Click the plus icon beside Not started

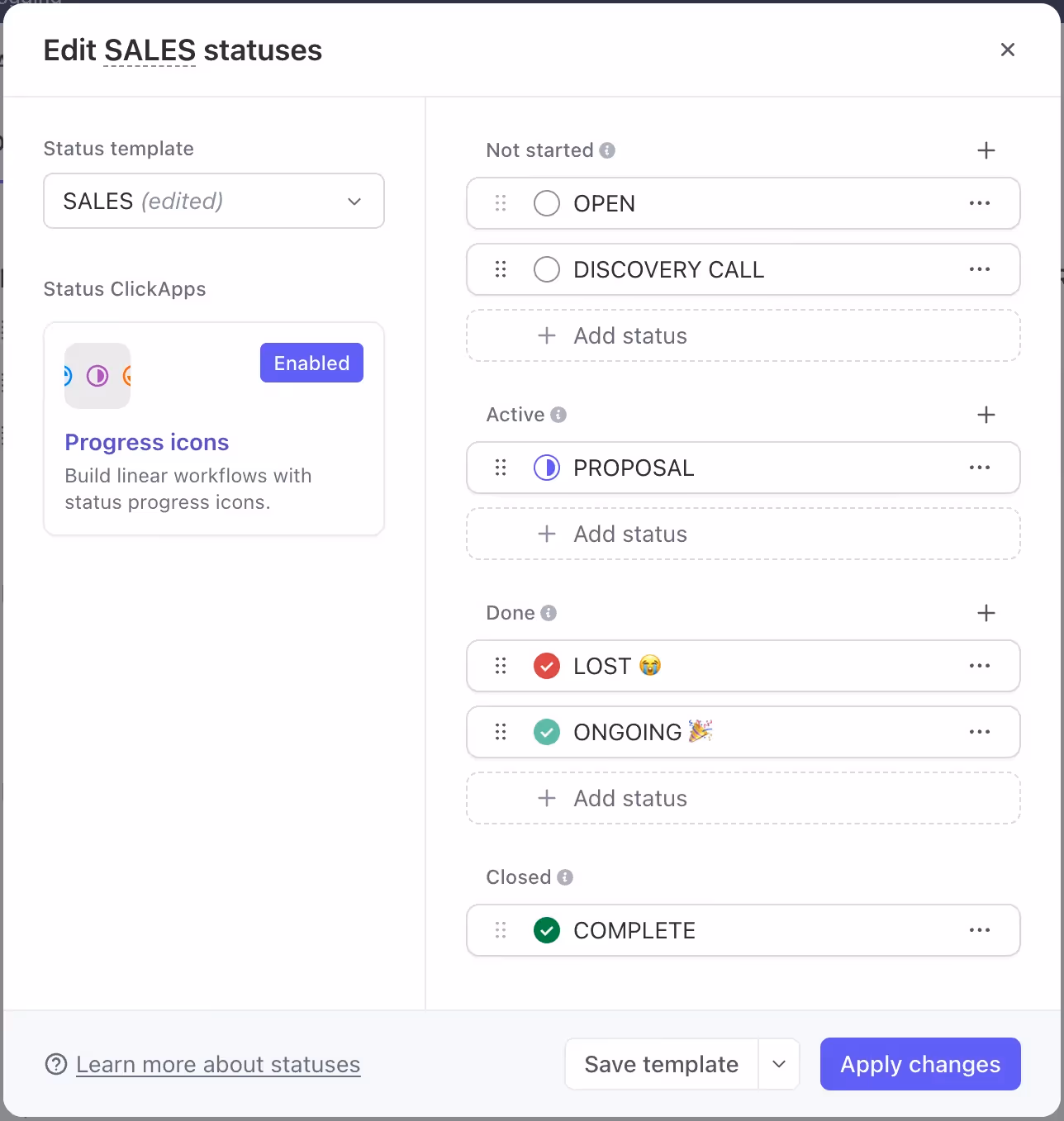point(986,150)
